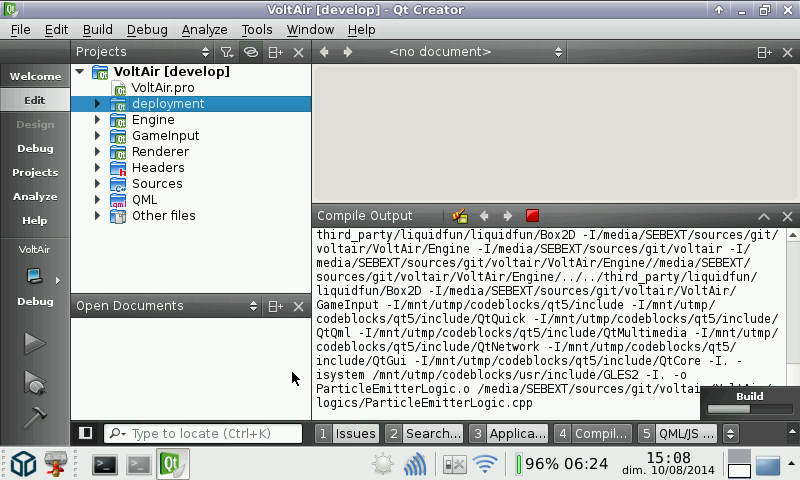Close the Open Documents panel
This screenshot has width=800, height=480.
point(299,307)
